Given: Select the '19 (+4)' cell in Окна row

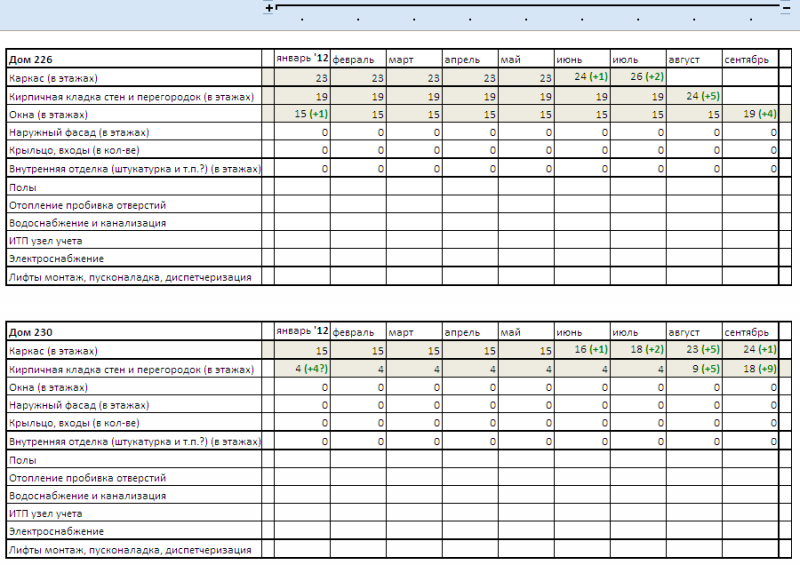Looking at the screenshot, I should [750, 114].
